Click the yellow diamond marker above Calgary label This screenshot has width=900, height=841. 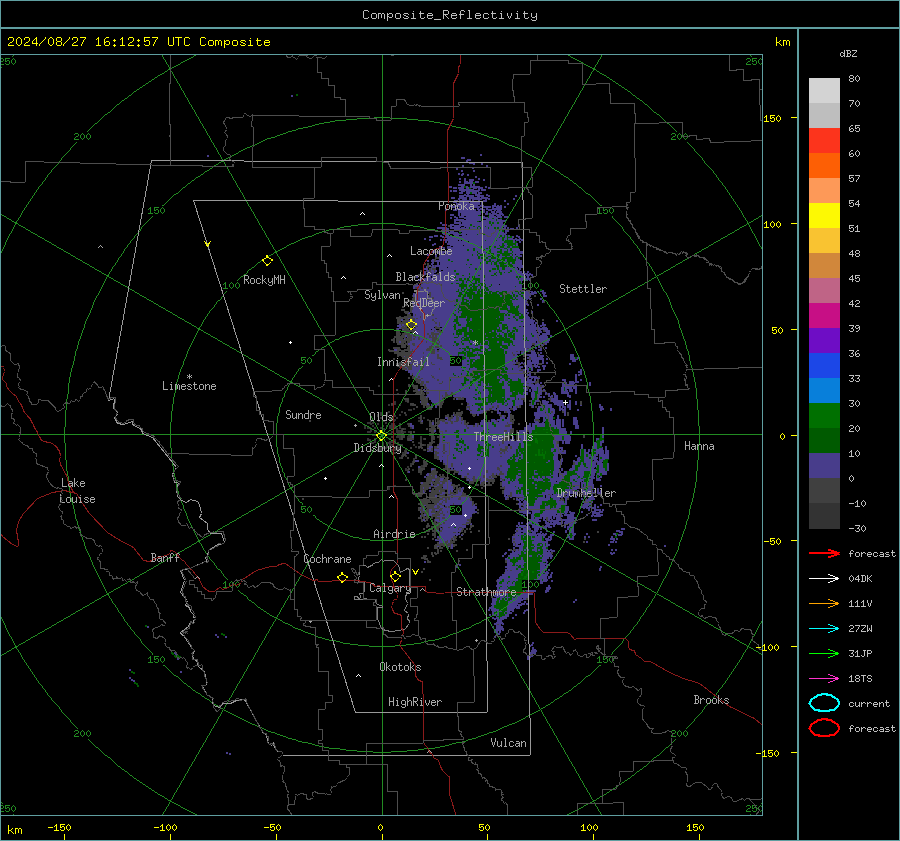pos(395,576)
